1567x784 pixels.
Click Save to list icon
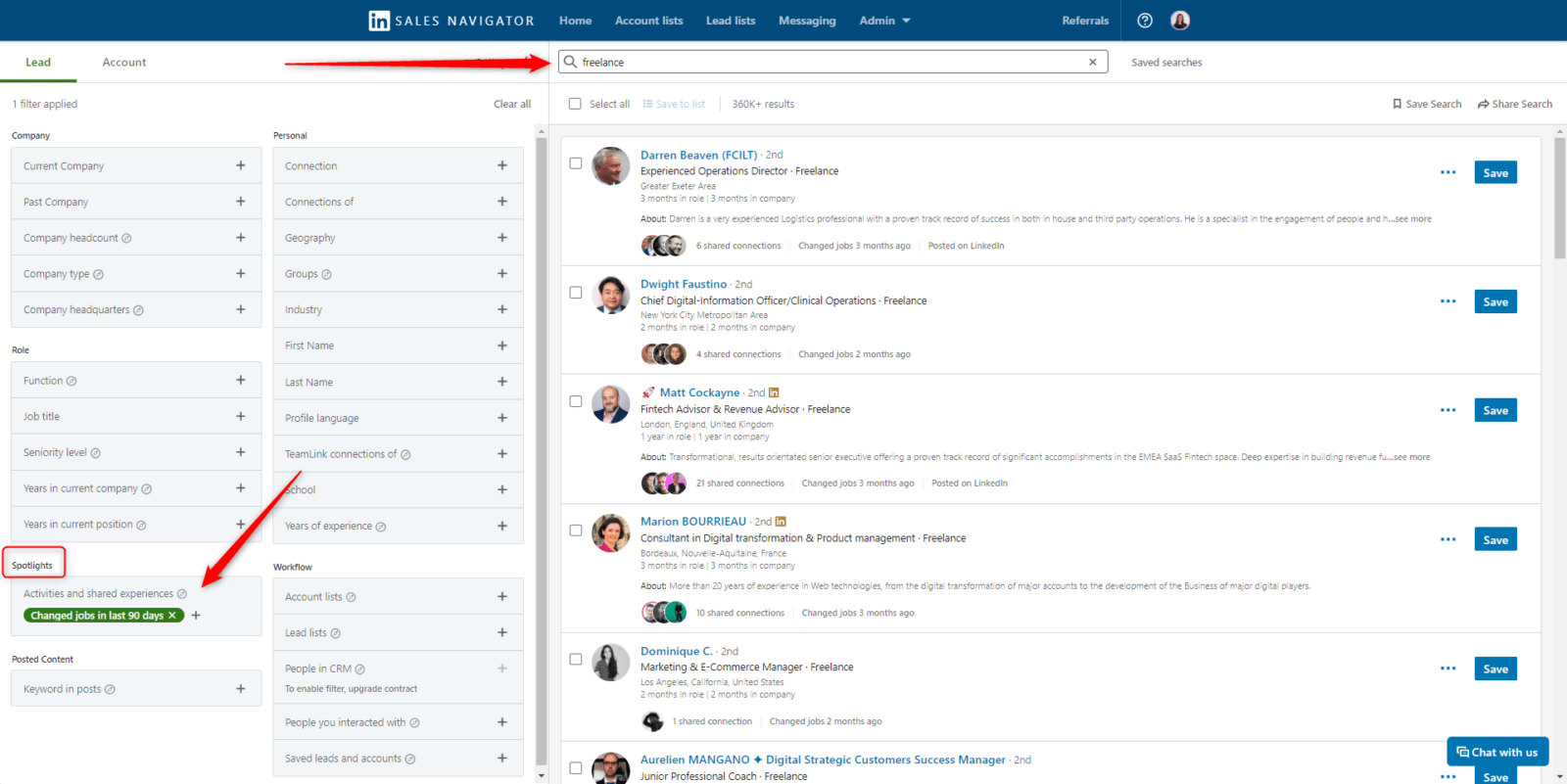point(647,104)
